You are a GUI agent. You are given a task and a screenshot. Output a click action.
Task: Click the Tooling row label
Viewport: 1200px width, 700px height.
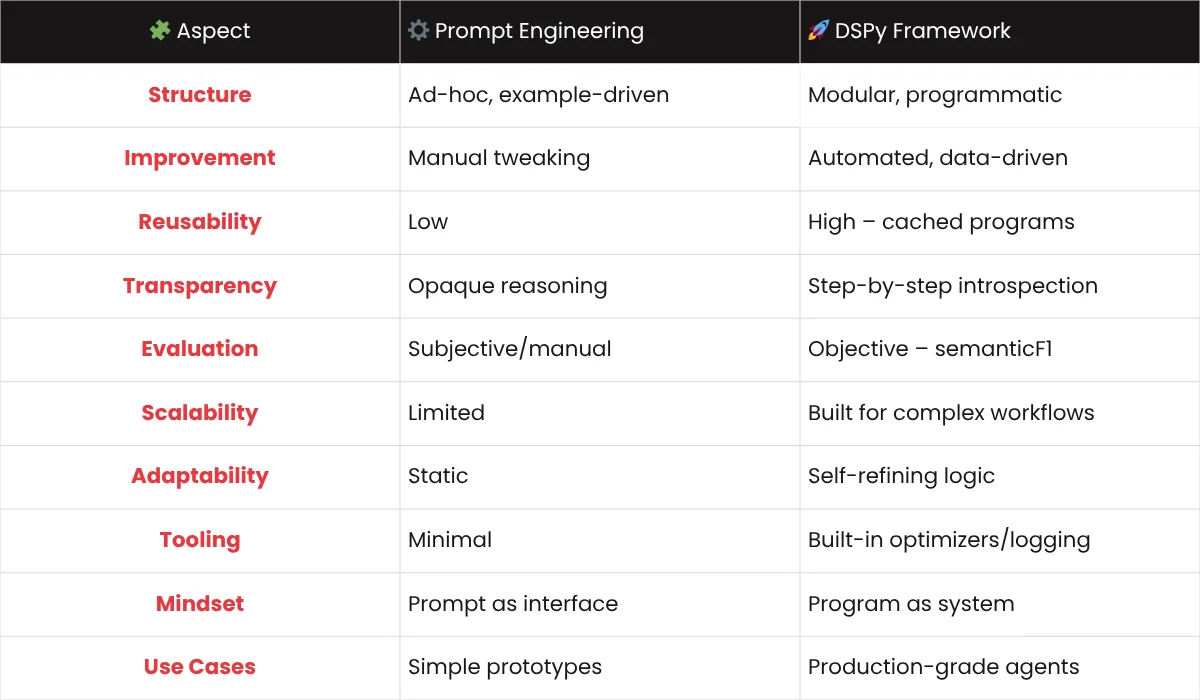click(x=200, y=540)
